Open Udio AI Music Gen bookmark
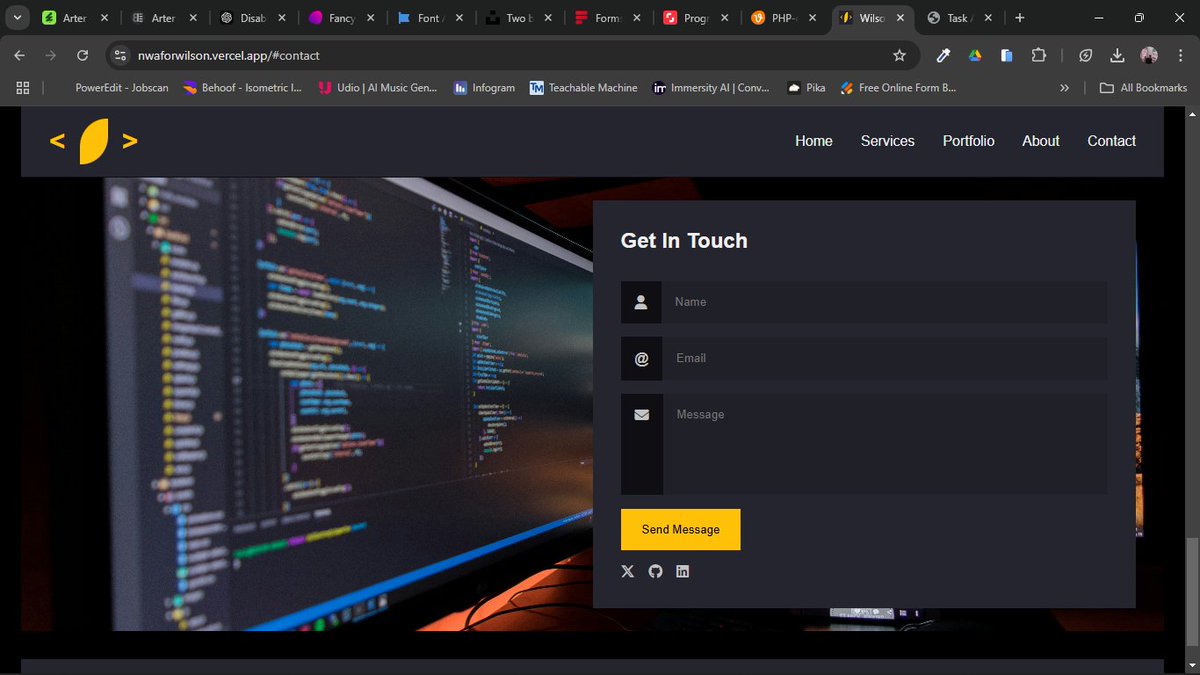The width and height of the screenshot is (1200, 675). [x=377, y=88]
